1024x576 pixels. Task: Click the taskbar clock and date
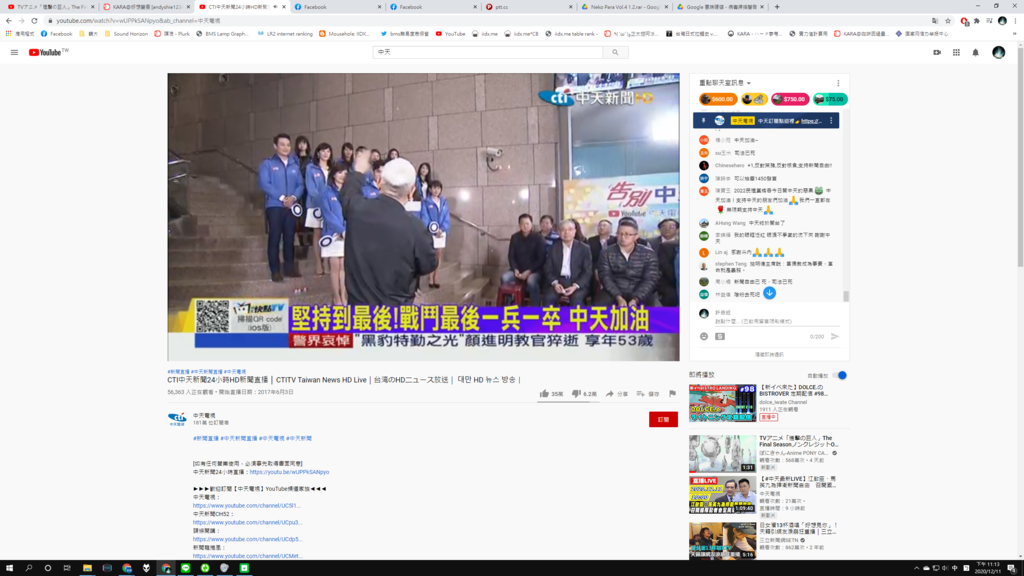988,568
